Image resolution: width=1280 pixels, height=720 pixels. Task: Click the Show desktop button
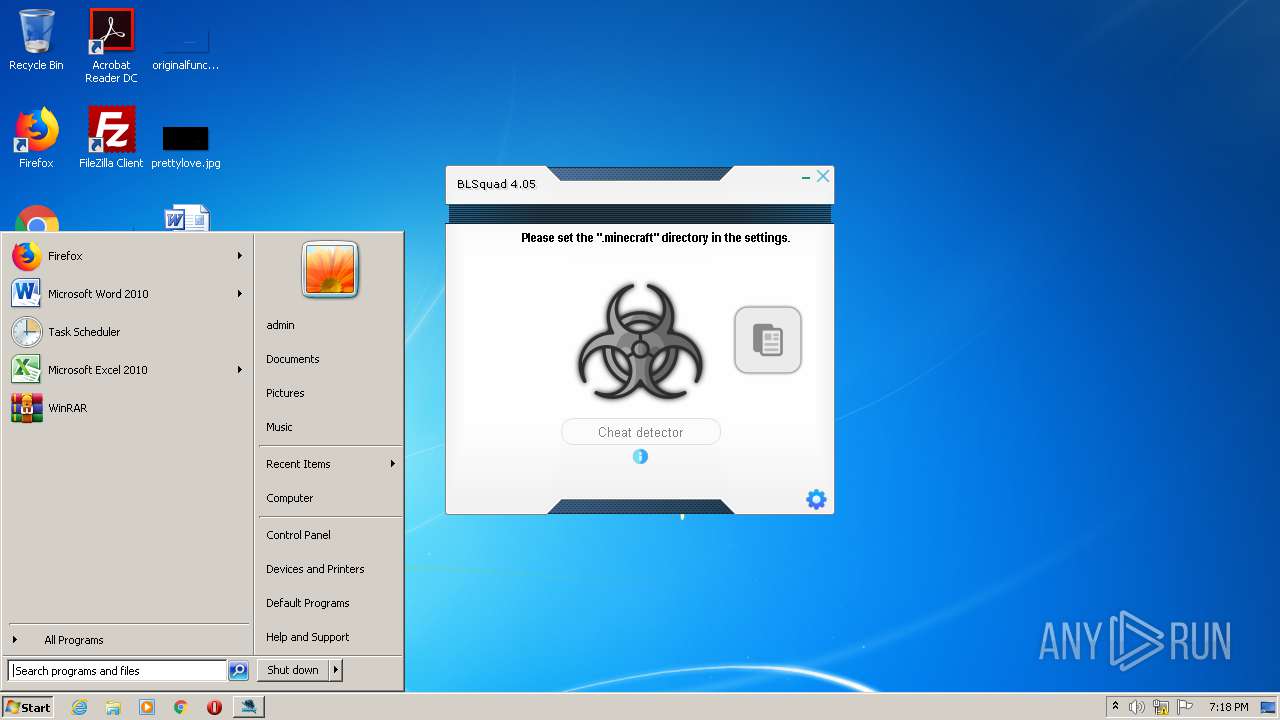(1270, 707)
